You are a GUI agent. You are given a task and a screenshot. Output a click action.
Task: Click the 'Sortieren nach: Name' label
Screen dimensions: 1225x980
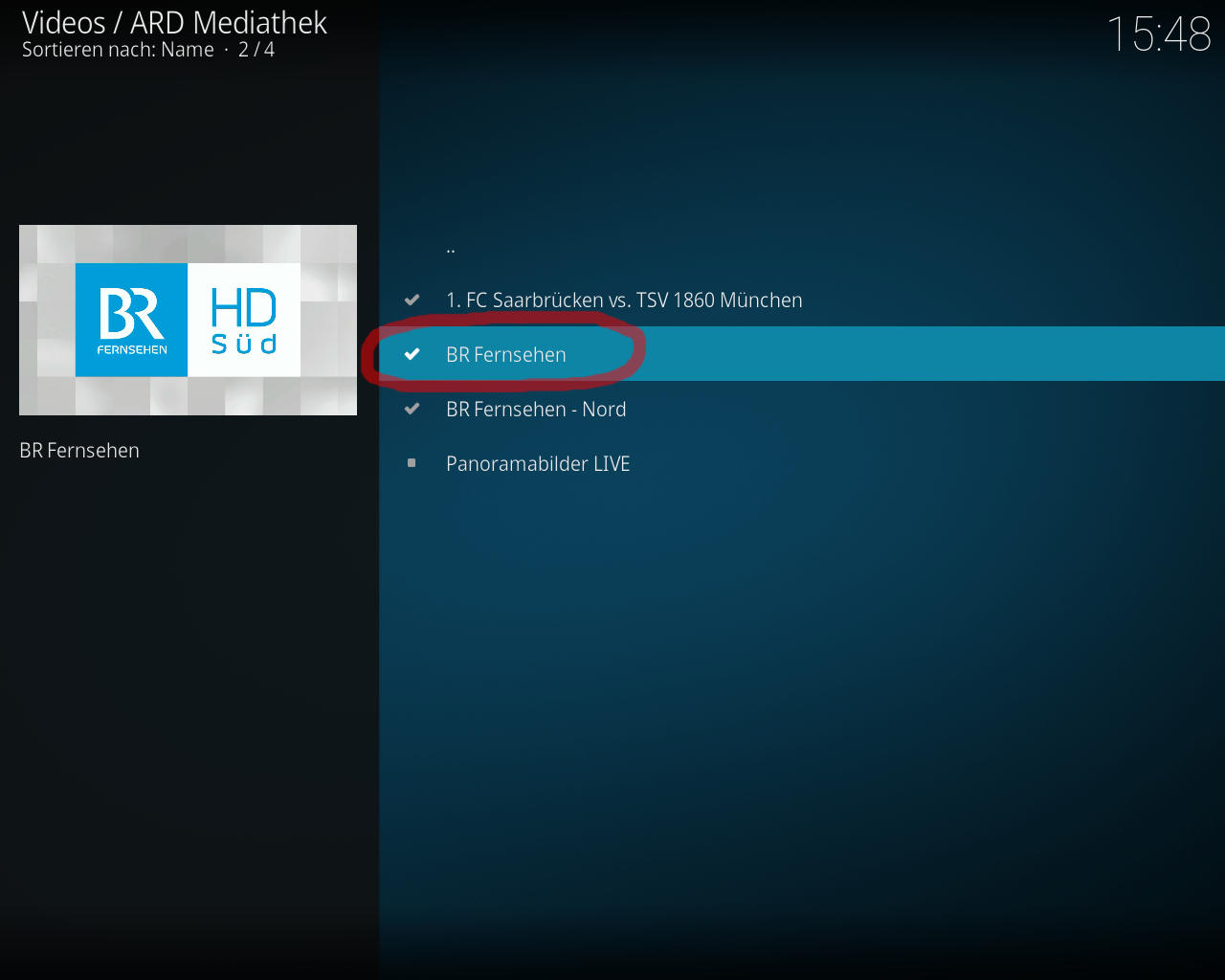118,50
